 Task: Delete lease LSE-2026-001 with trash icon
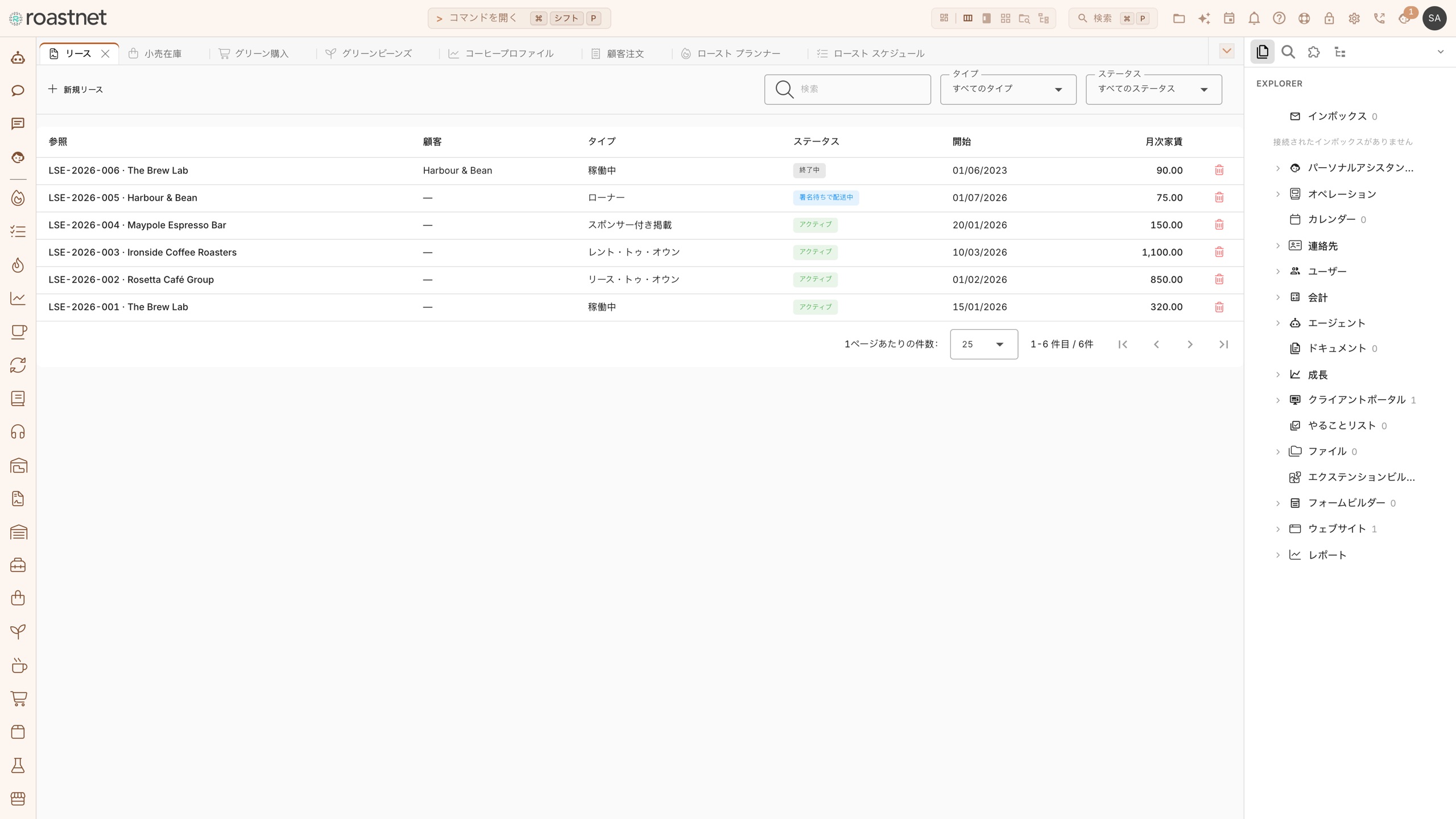click(x=1219, y=307)
